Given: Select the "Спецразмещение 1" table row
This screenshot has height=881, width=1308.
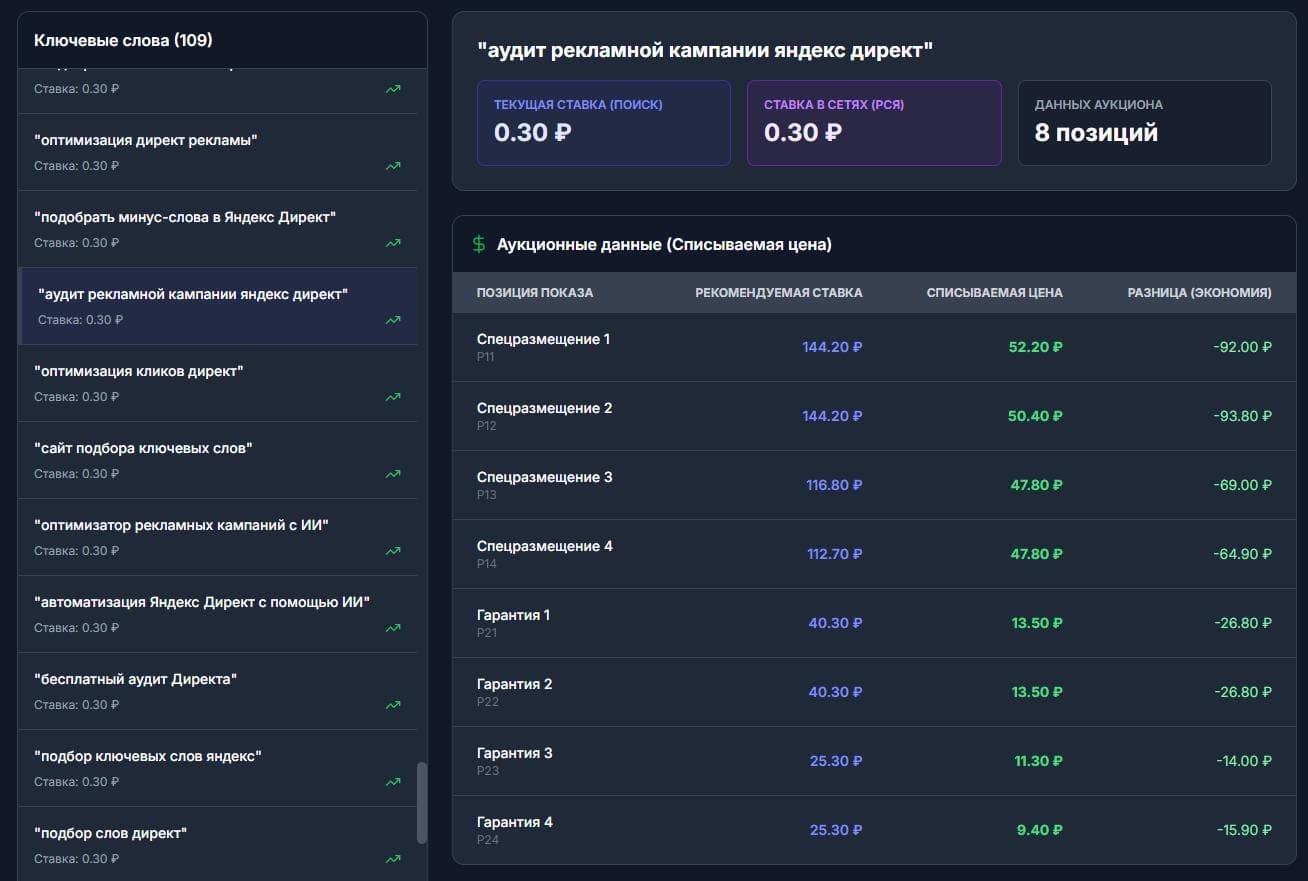Looking at the screenshot, I should 874,347.
